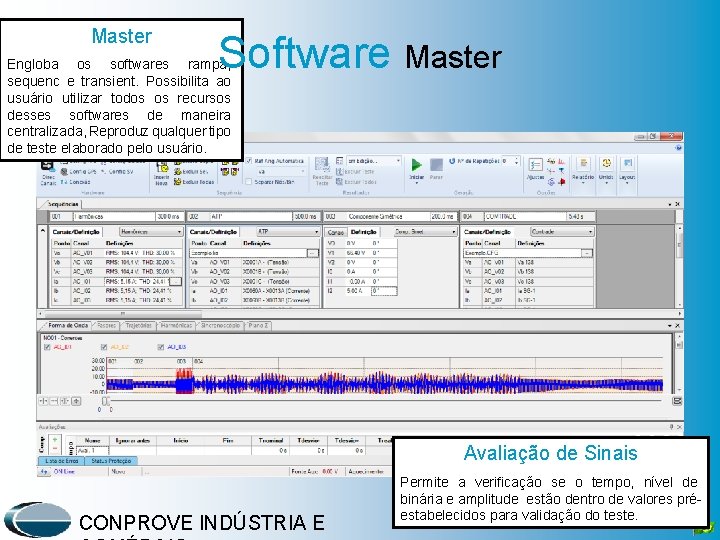
Task: Collapse the sequences panel with the up chevron
Action: [43, 231]
